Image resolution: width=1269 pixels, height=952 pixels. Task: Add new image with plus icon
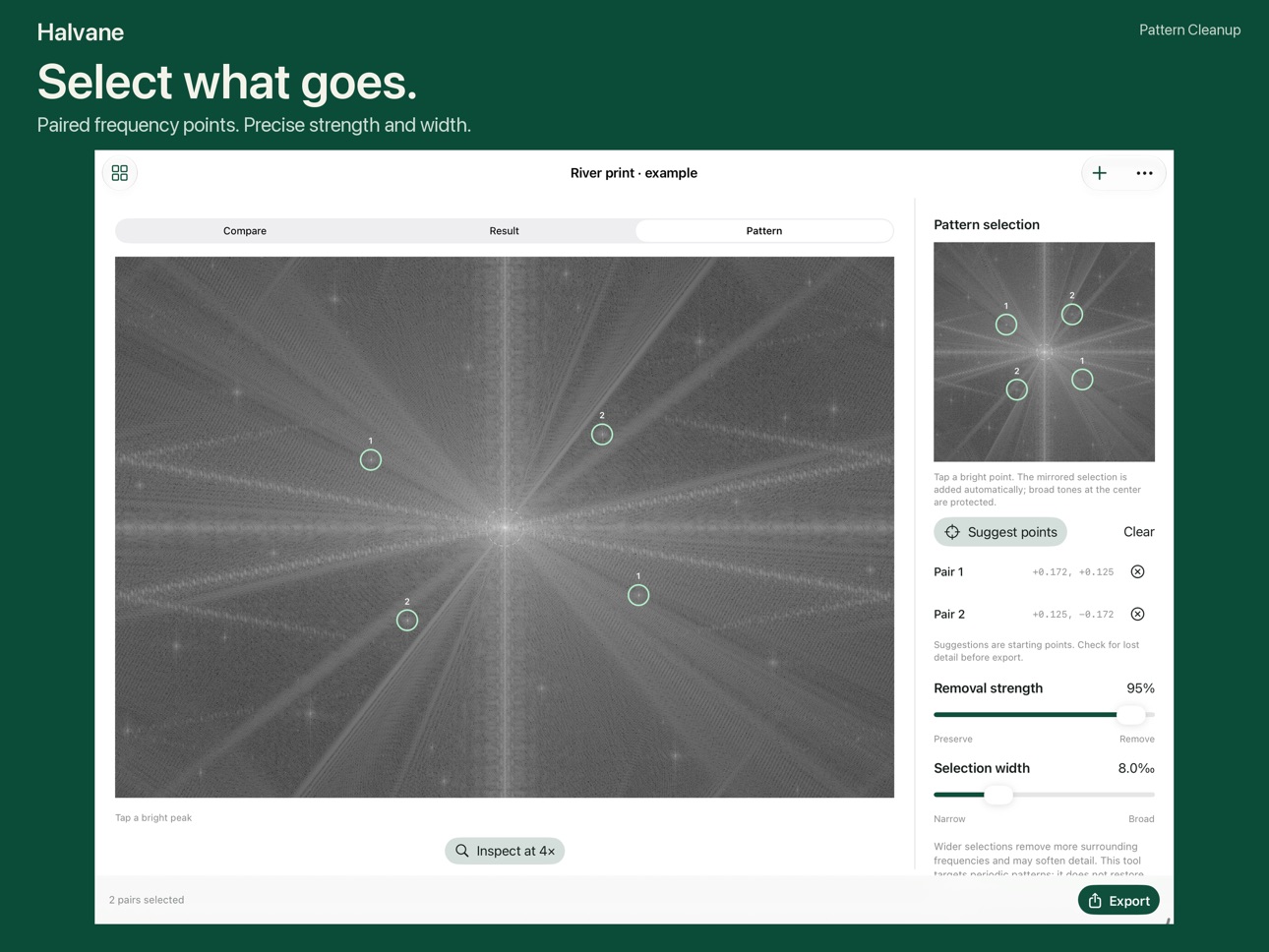coord(1100,173)
